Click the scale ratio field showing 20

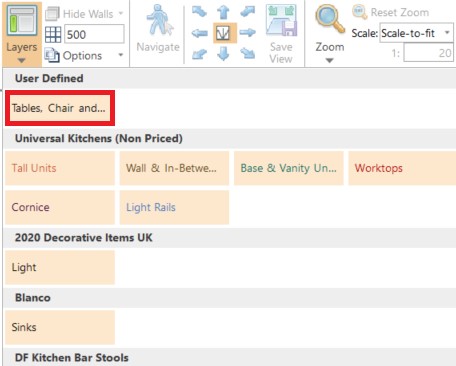(428, 53)
